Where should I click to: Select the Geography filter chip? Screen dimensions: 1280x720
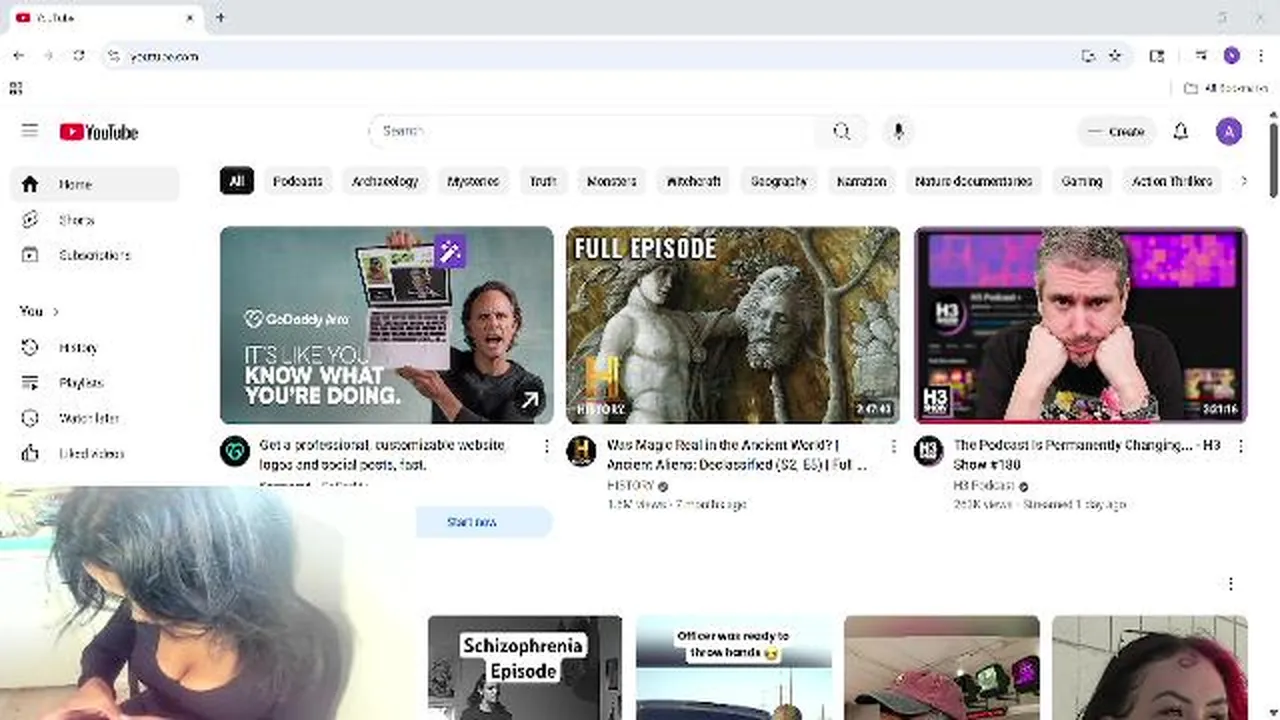tap(779, 181)
